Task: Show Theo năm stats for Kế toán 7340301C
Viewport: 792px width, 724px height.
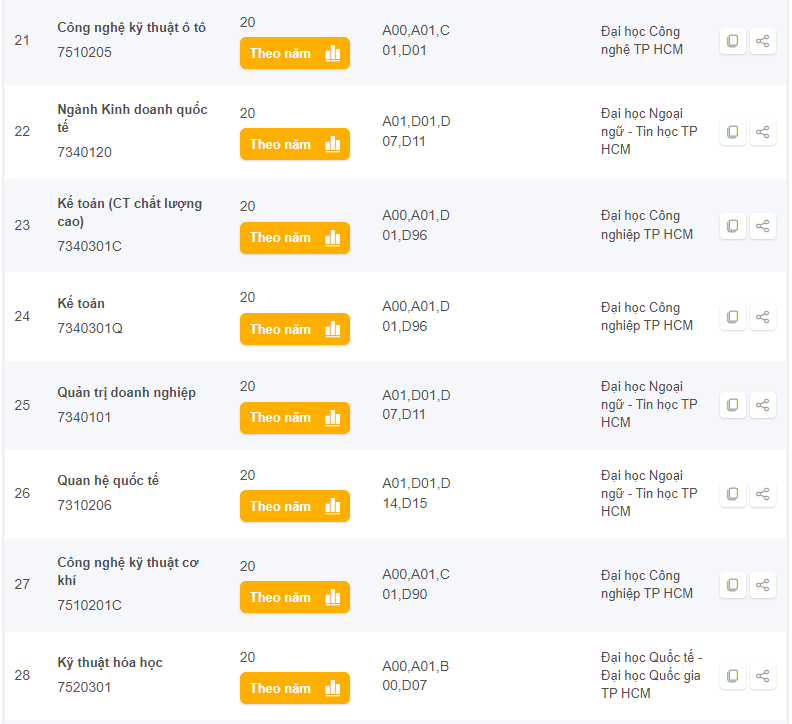Action: (295, 237)
